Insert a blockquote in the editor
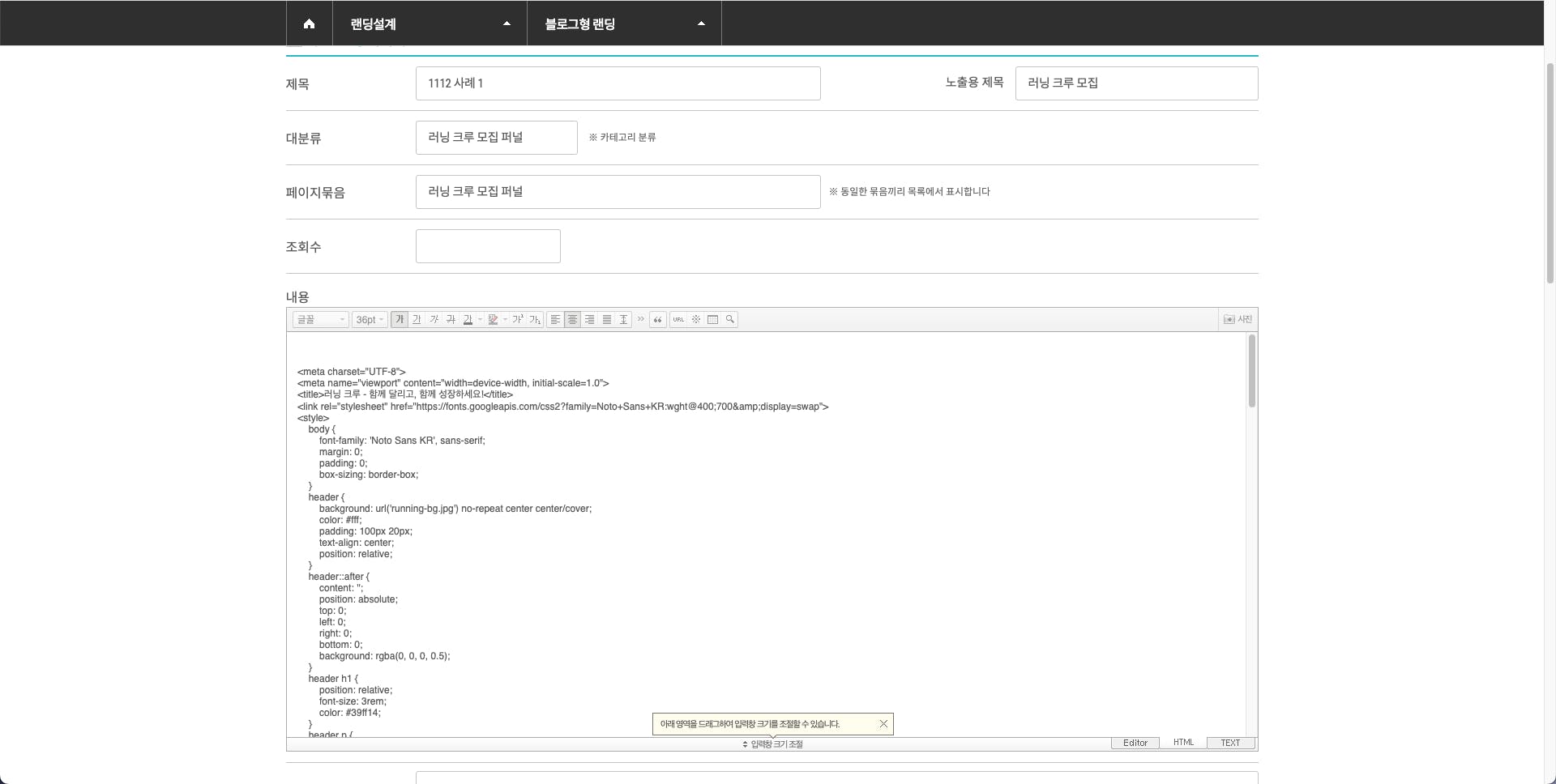Screen dimensions: 1556x784 [x=657, y=320]
